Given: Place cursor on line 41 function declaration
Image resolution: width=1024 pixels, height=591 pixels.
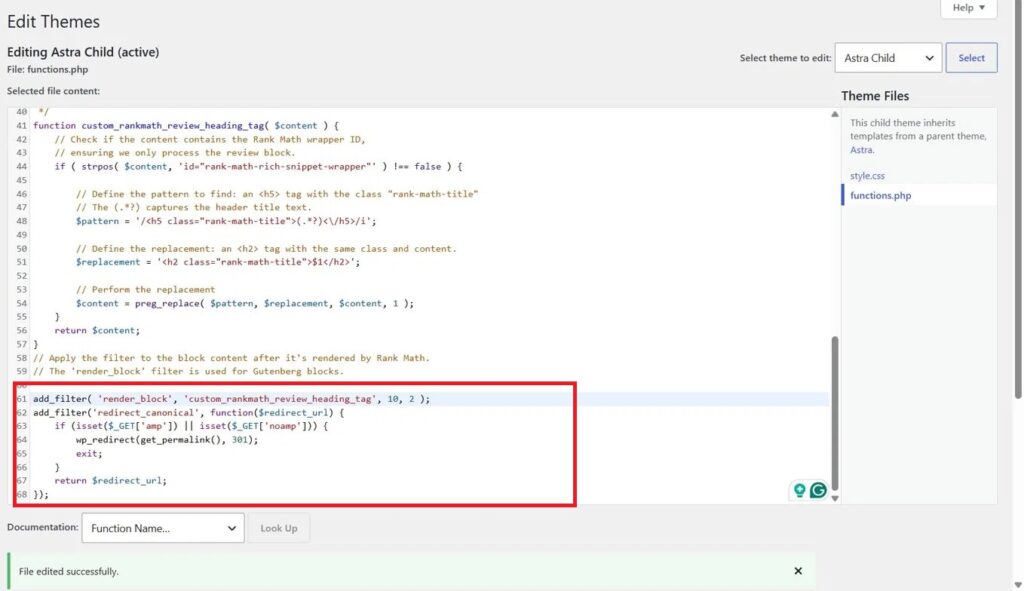Looking at the screenshot, I should pyautogui.click(x=186, y=125).
